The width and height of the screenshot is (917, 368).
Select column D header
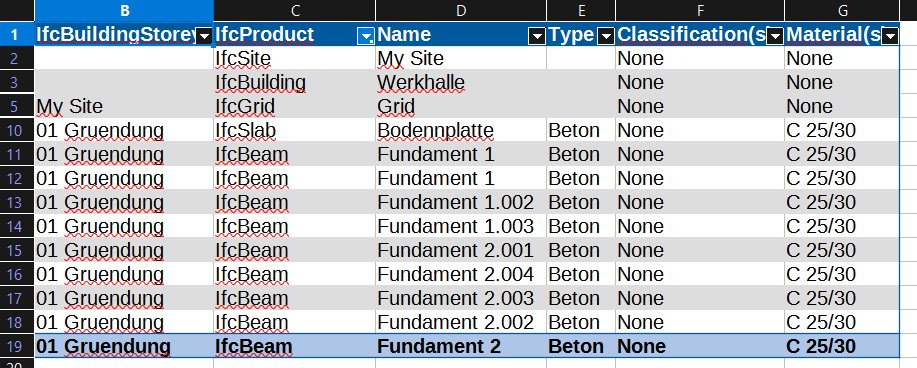(x=461, y=11)
